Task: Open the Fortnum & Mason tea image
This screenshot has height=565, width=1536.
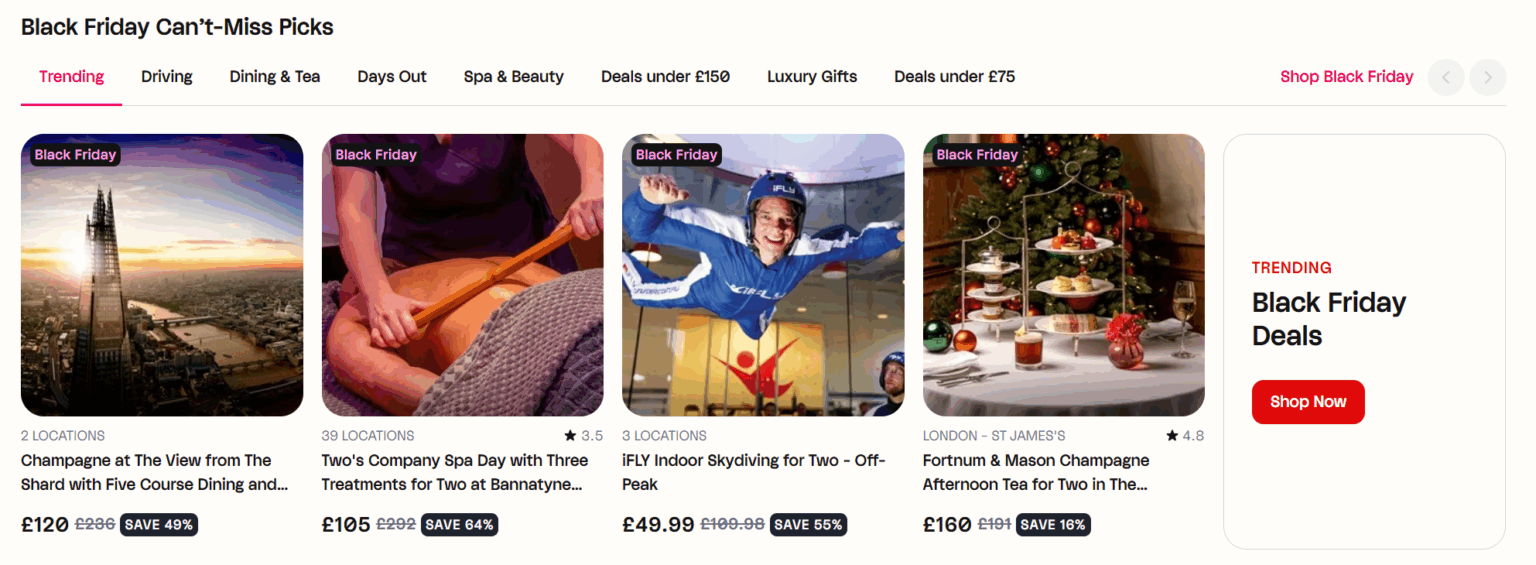Action: [1063, 275]
